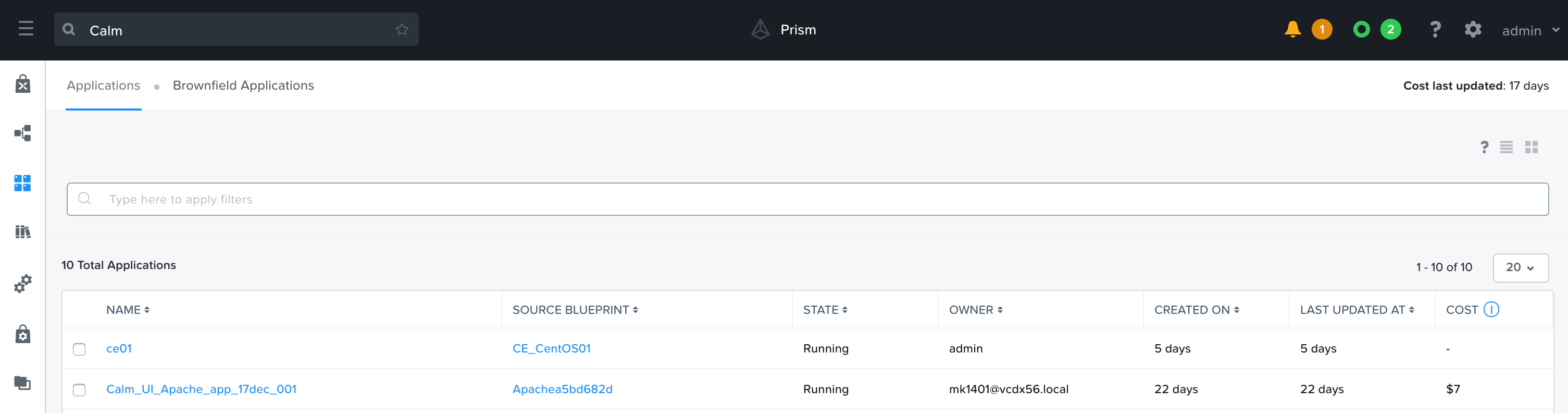Click the Prism title text

[798, 29]
